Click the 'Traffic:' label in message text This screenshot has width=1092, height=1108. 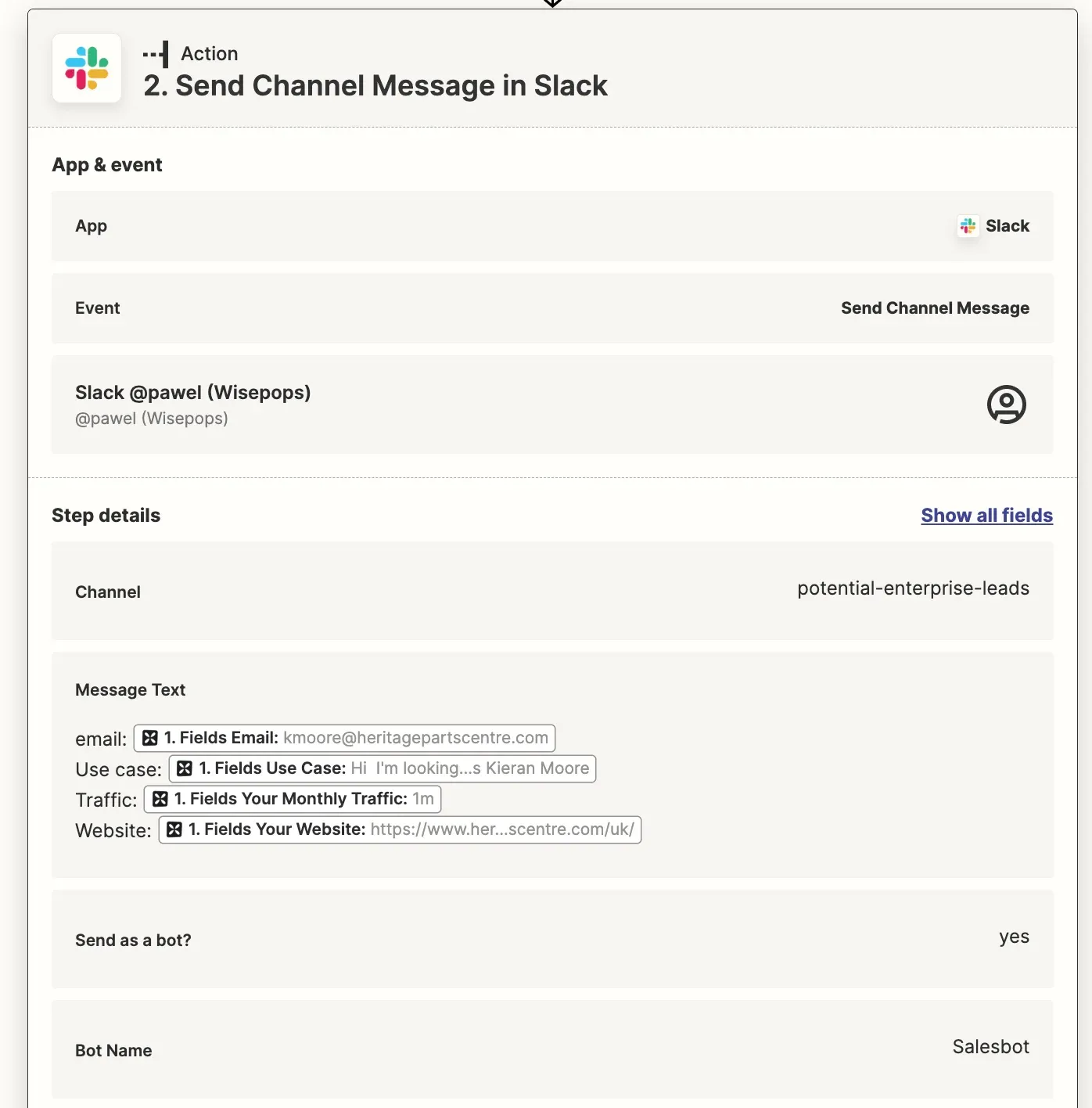[106, 800]
